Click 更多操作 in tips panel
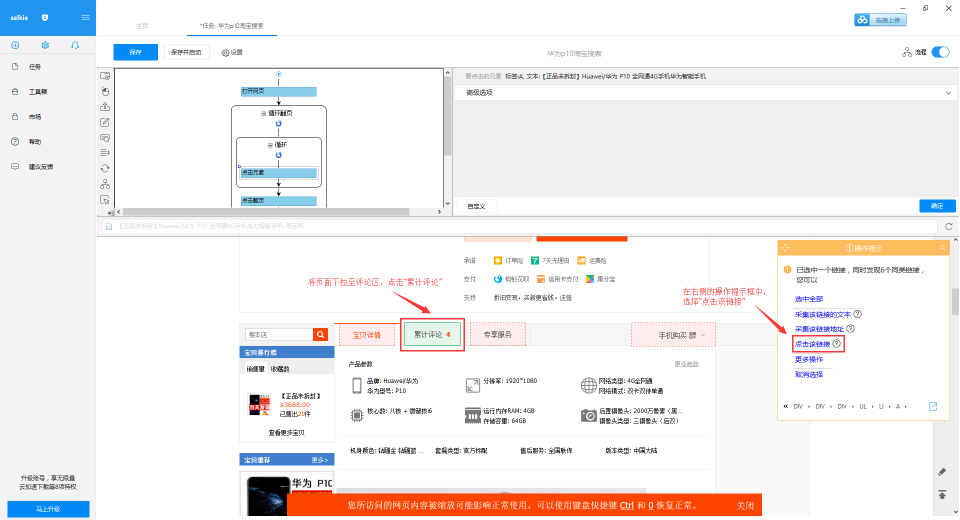Screen dimensions: 960x520 coord(809,360)
